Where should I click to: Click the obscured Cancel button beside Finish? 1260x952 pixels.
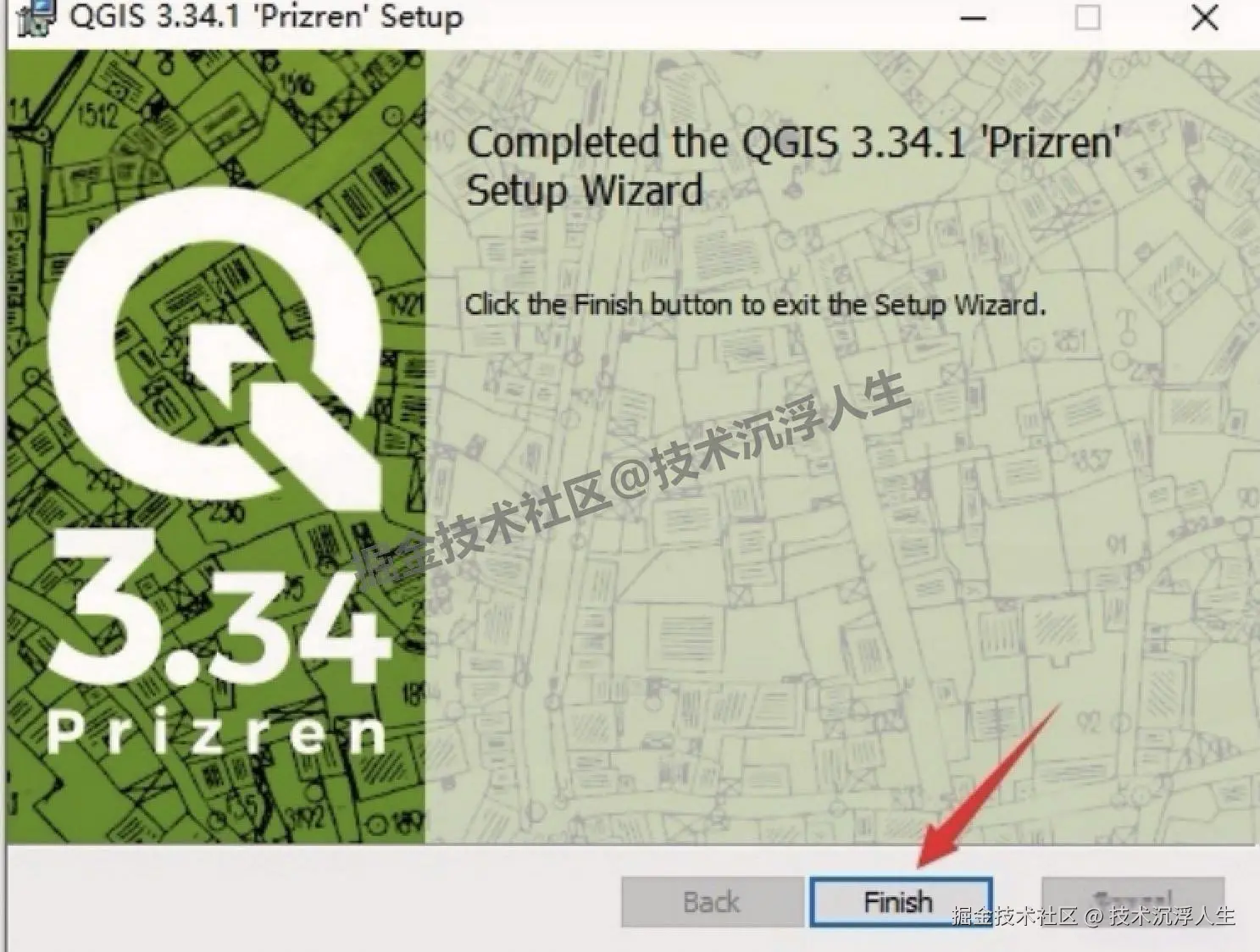1133,902
